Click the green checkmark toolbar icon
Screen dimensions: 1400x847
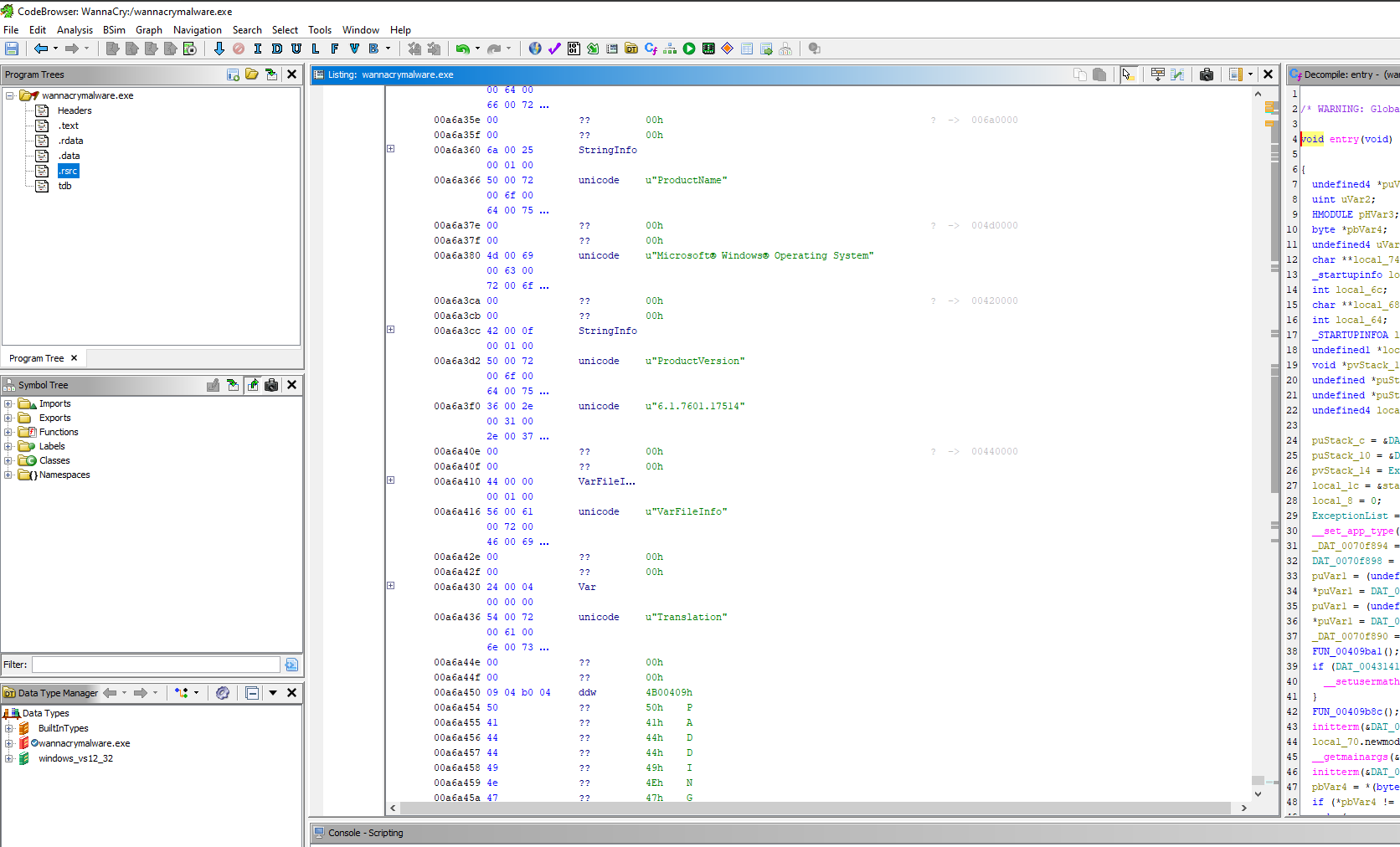click(554, 49)
